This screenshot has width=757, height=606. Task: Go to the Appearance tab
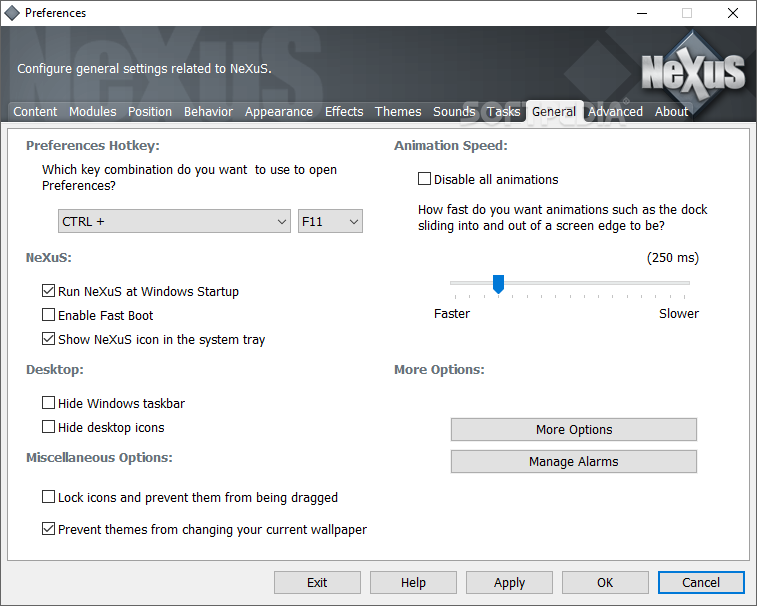(279, 112)
